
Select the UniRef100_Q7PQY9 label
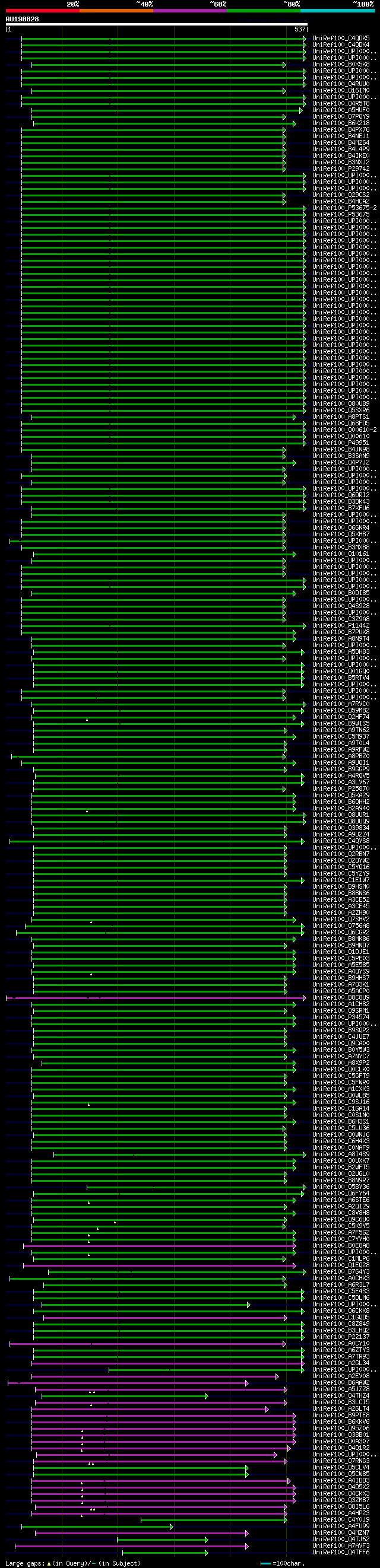341,117
